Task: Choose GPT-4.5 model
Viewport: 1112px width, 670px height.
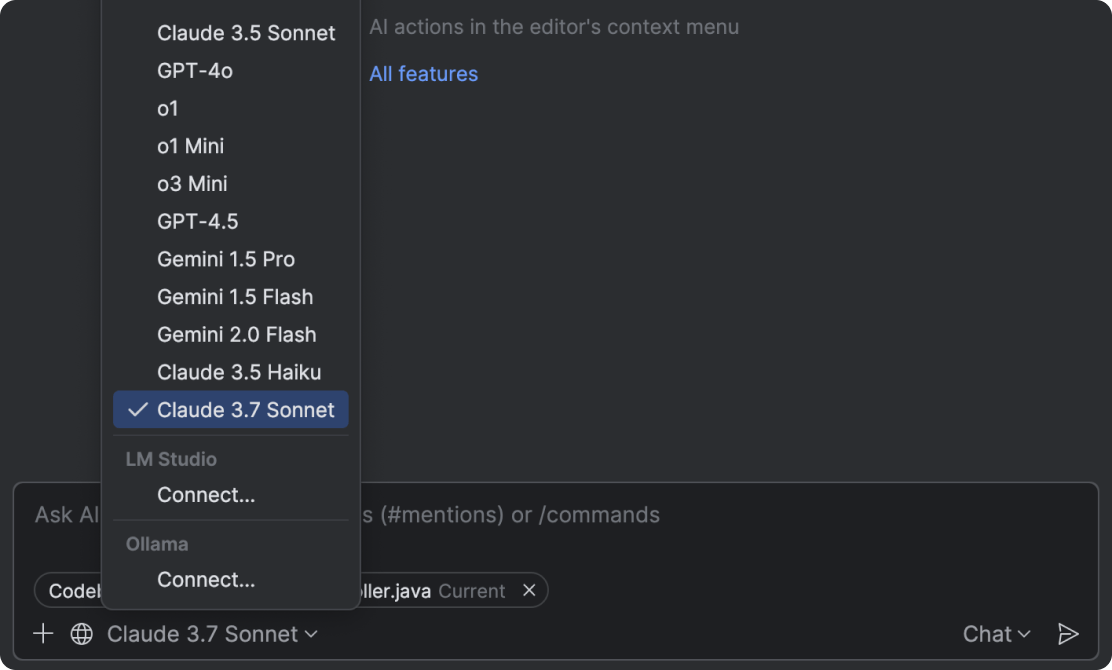Action: pos(198,221)
